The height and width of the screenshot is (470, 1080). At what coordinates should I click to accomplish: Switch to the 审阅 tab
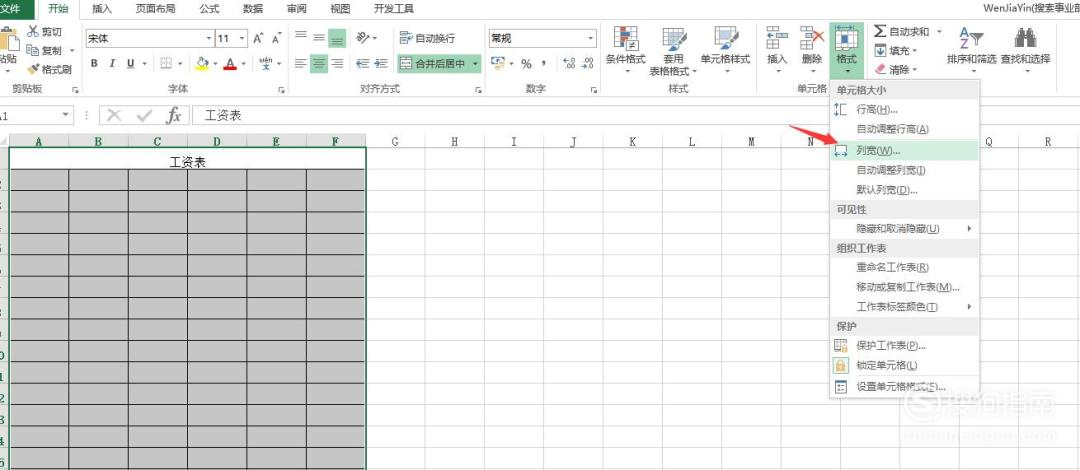tap(297, 9)
